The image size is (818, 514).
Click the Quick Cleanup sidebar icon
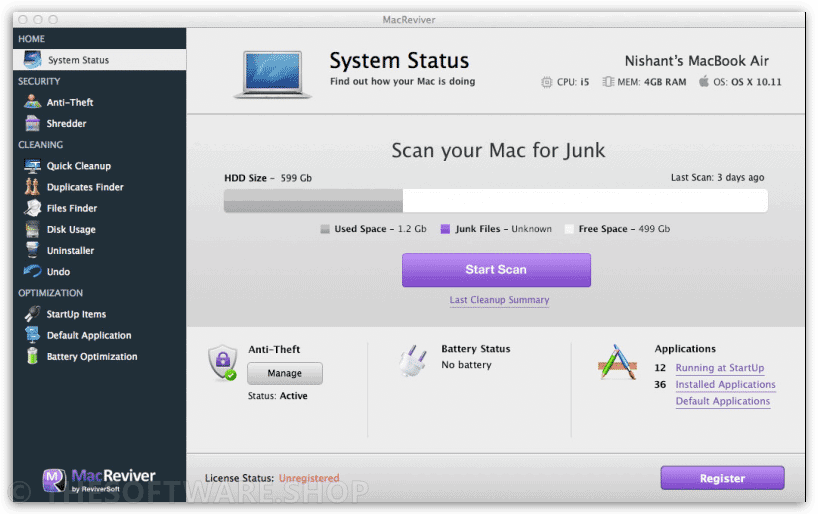(32, 165)
